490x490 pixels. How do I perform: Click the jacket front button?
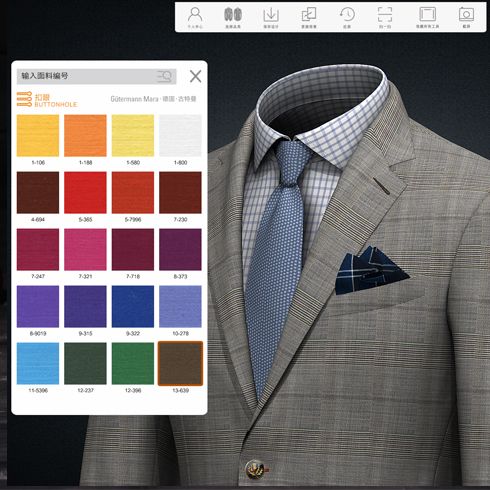click(x=255, y=469)
